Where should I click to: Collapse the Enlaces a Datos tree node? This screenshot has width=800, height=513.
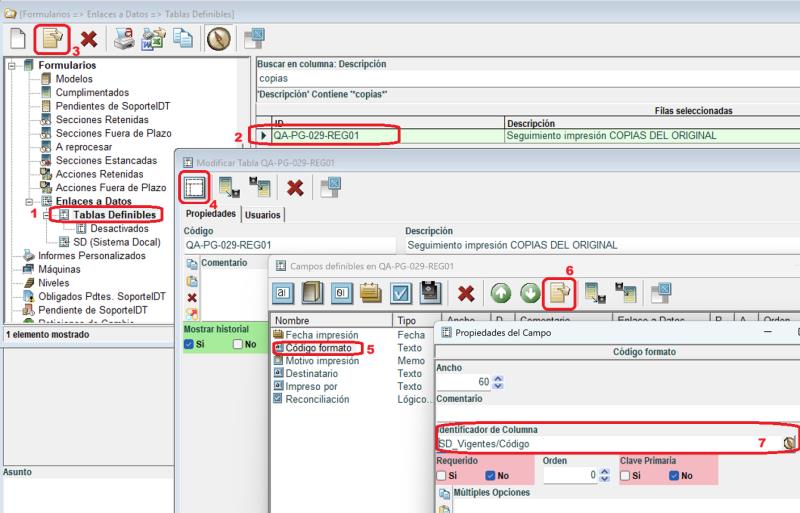pyautogui.click(x=29, y=201)
